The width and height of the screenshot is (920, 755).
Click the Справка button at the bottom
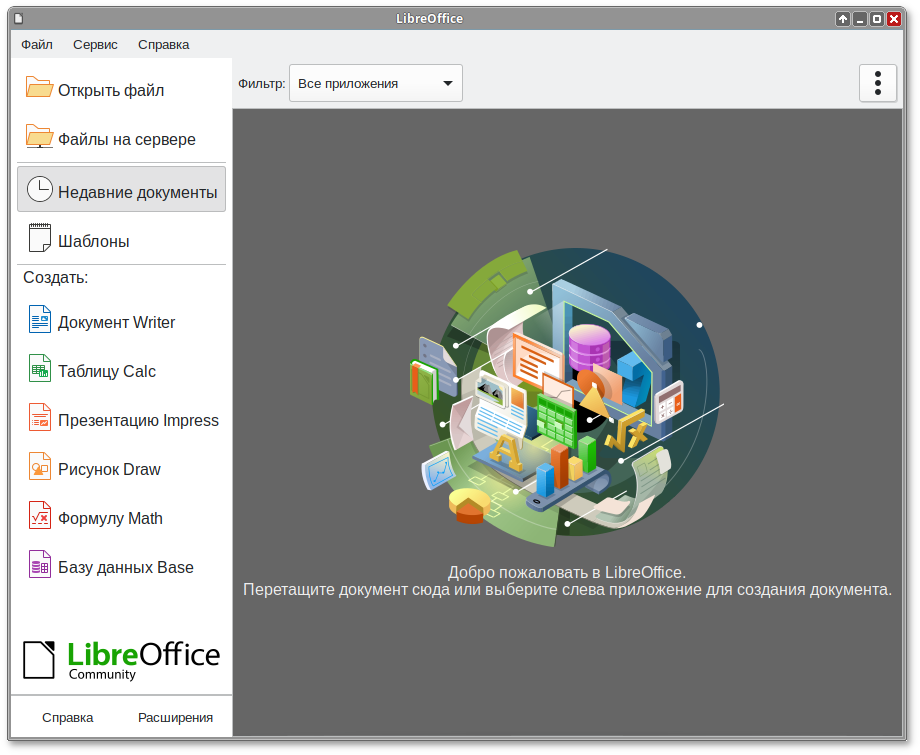point(68,717)
